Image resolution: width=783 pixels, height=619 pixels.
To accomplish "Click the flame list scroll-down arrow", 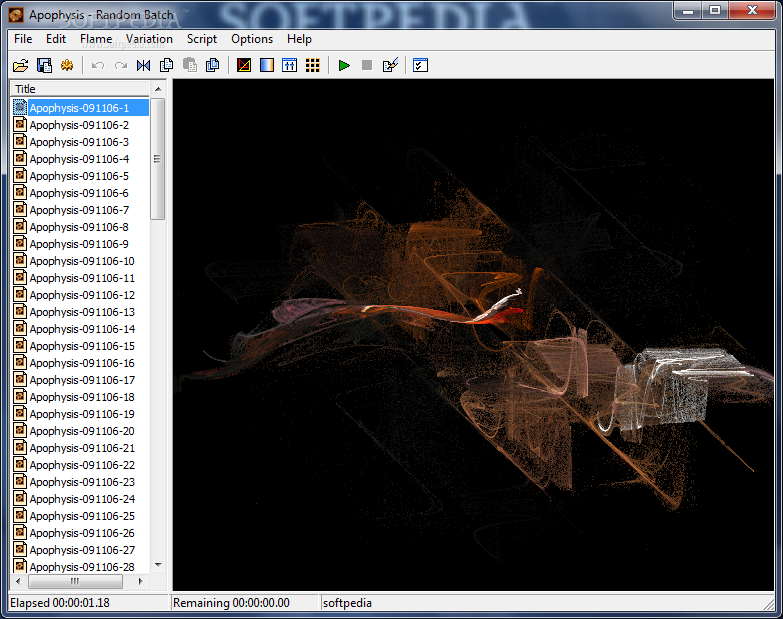I will (x=158, y=565).
